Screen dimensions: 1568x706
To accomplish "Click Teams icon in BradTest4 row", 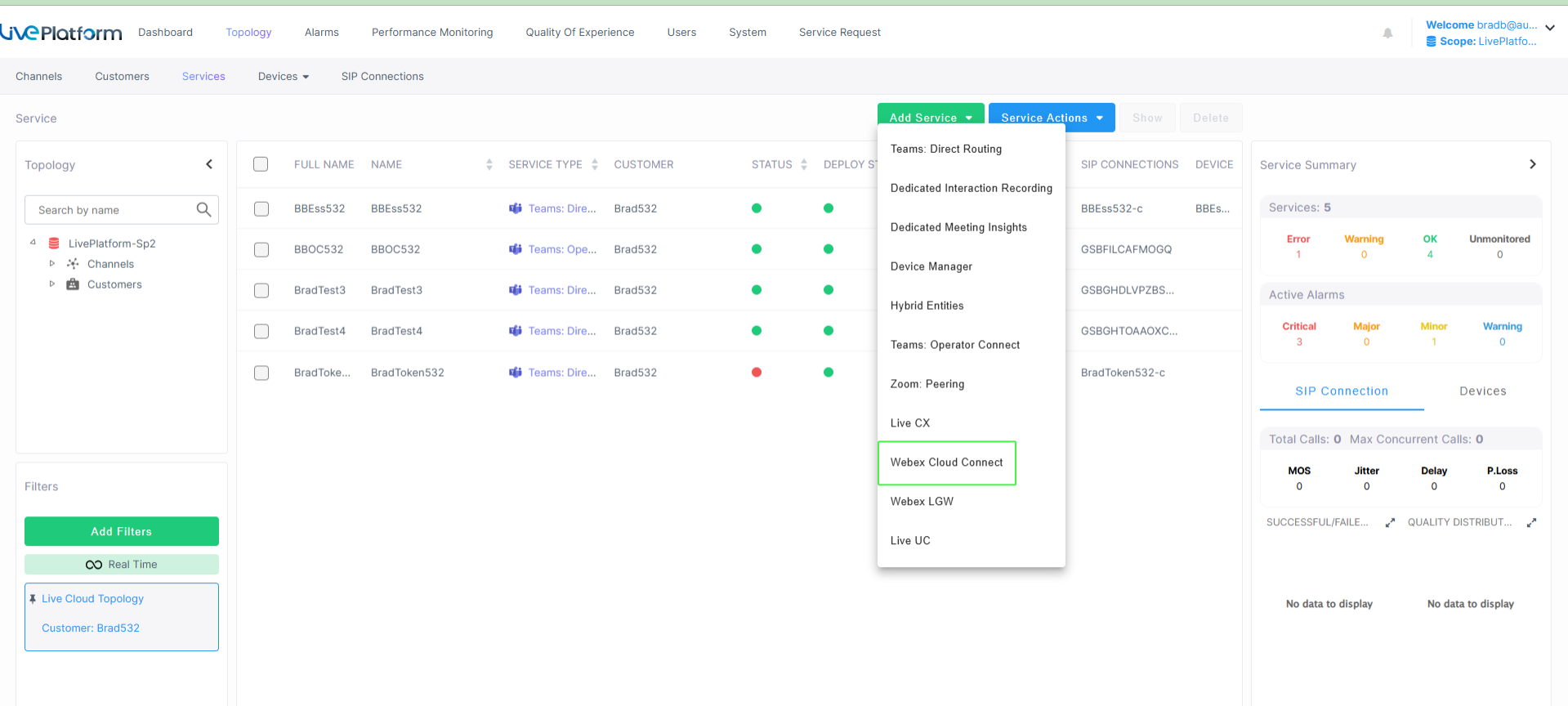I will pos(516,331).
